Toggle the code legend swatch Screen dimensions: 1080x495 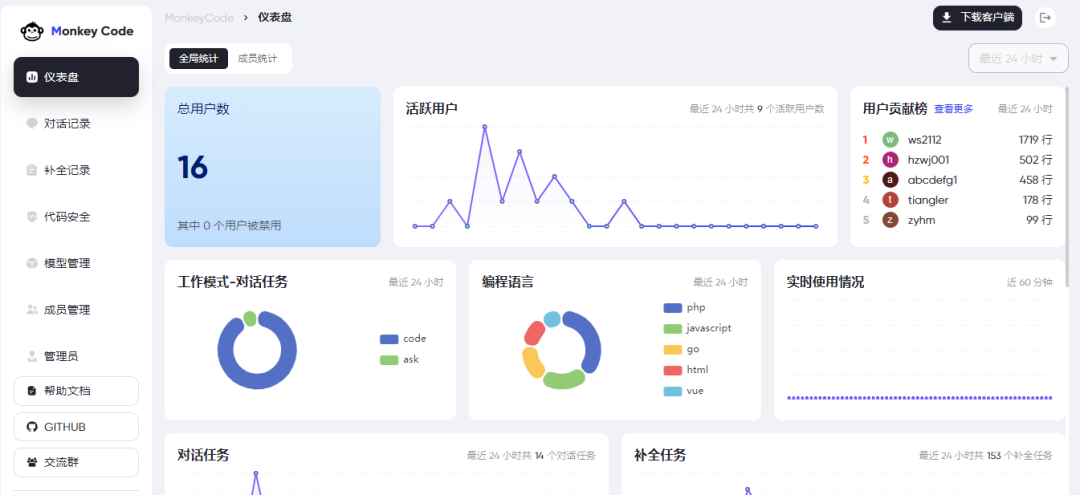389,339
